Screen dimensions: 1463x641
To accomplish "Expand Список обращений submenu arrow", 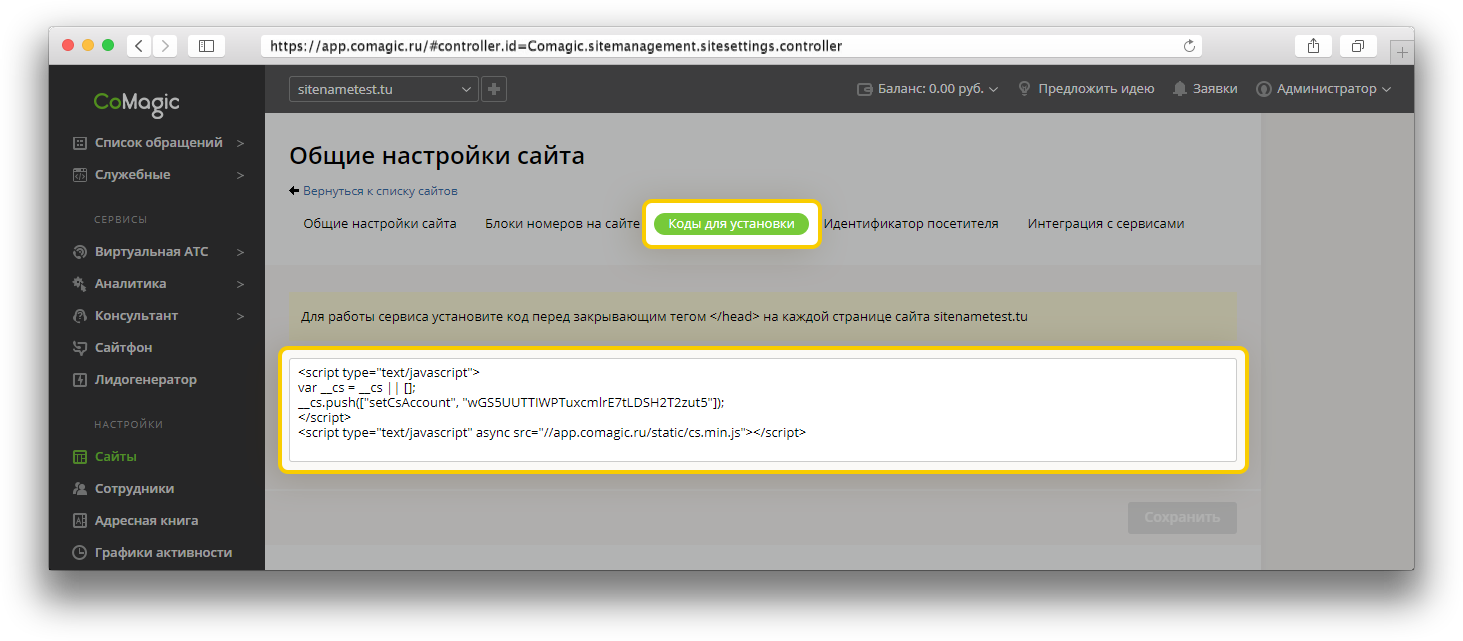I will click(x=240, y=143).
